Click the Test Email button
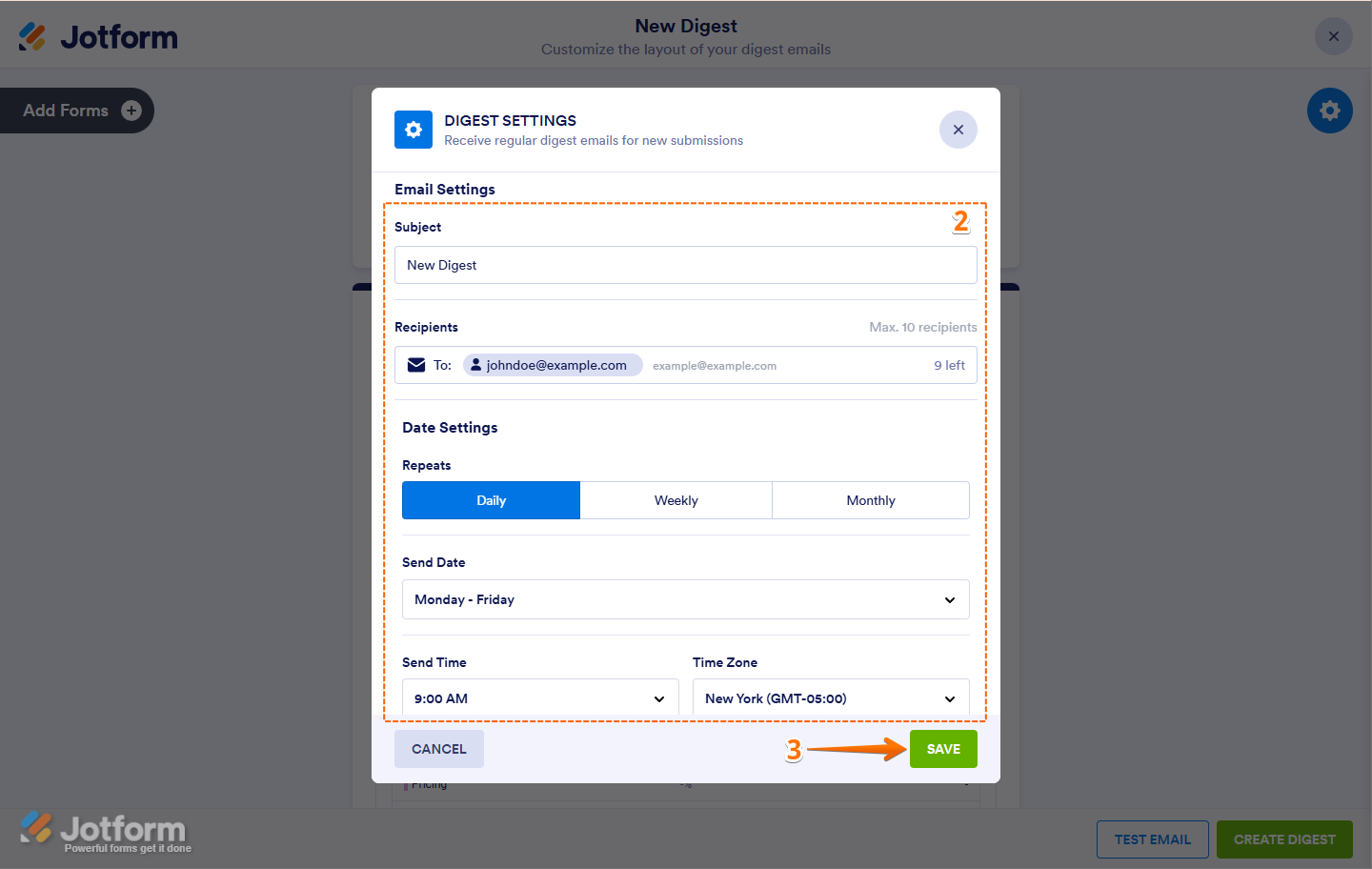1372x869 pixels. click(1152, 839)
